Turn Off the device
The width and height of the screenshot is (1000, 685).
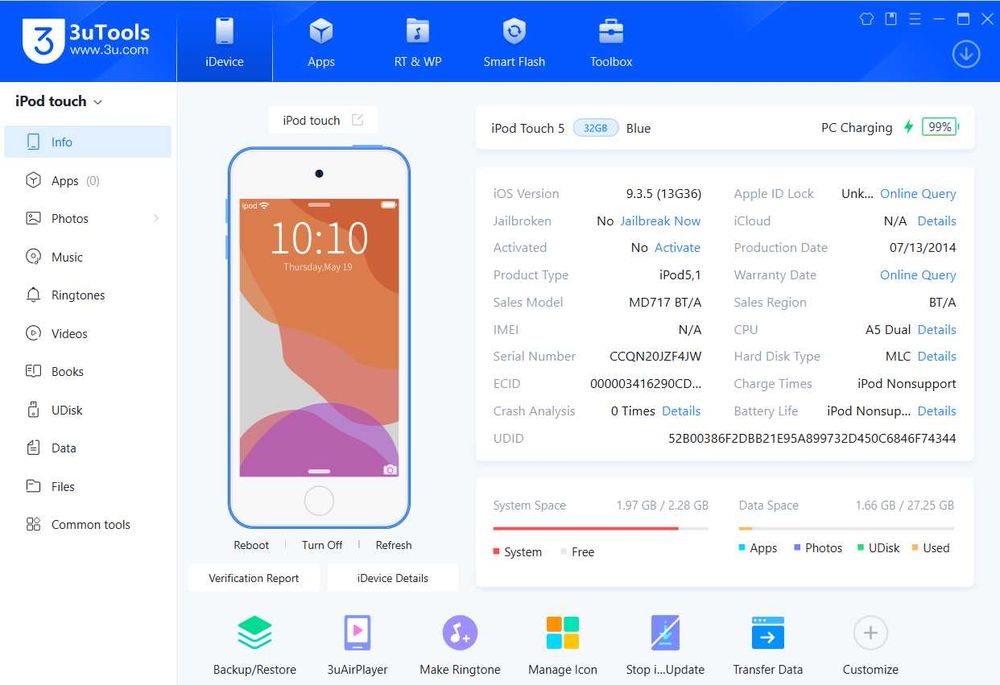321,545
